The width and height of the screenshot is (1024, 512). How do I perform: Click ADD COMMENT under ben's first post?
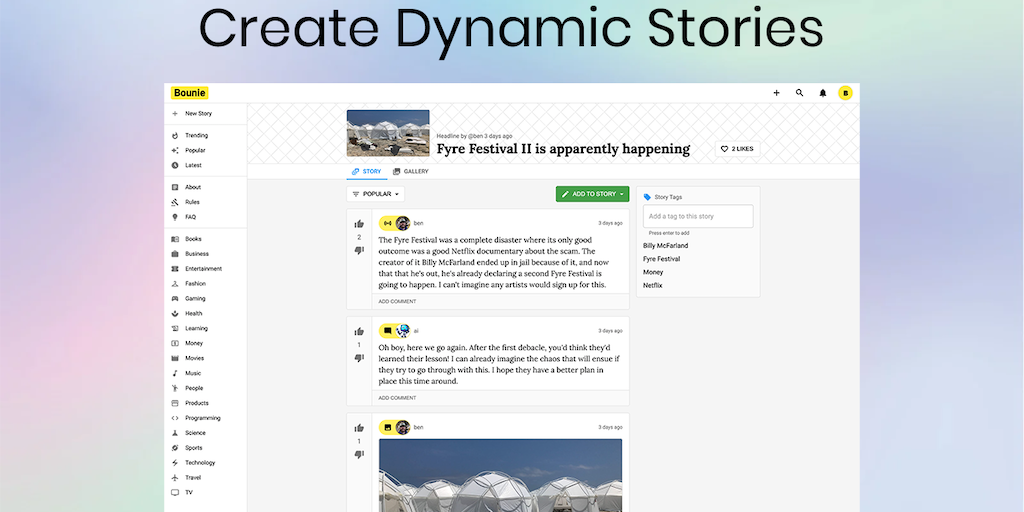tap(397, 302)
